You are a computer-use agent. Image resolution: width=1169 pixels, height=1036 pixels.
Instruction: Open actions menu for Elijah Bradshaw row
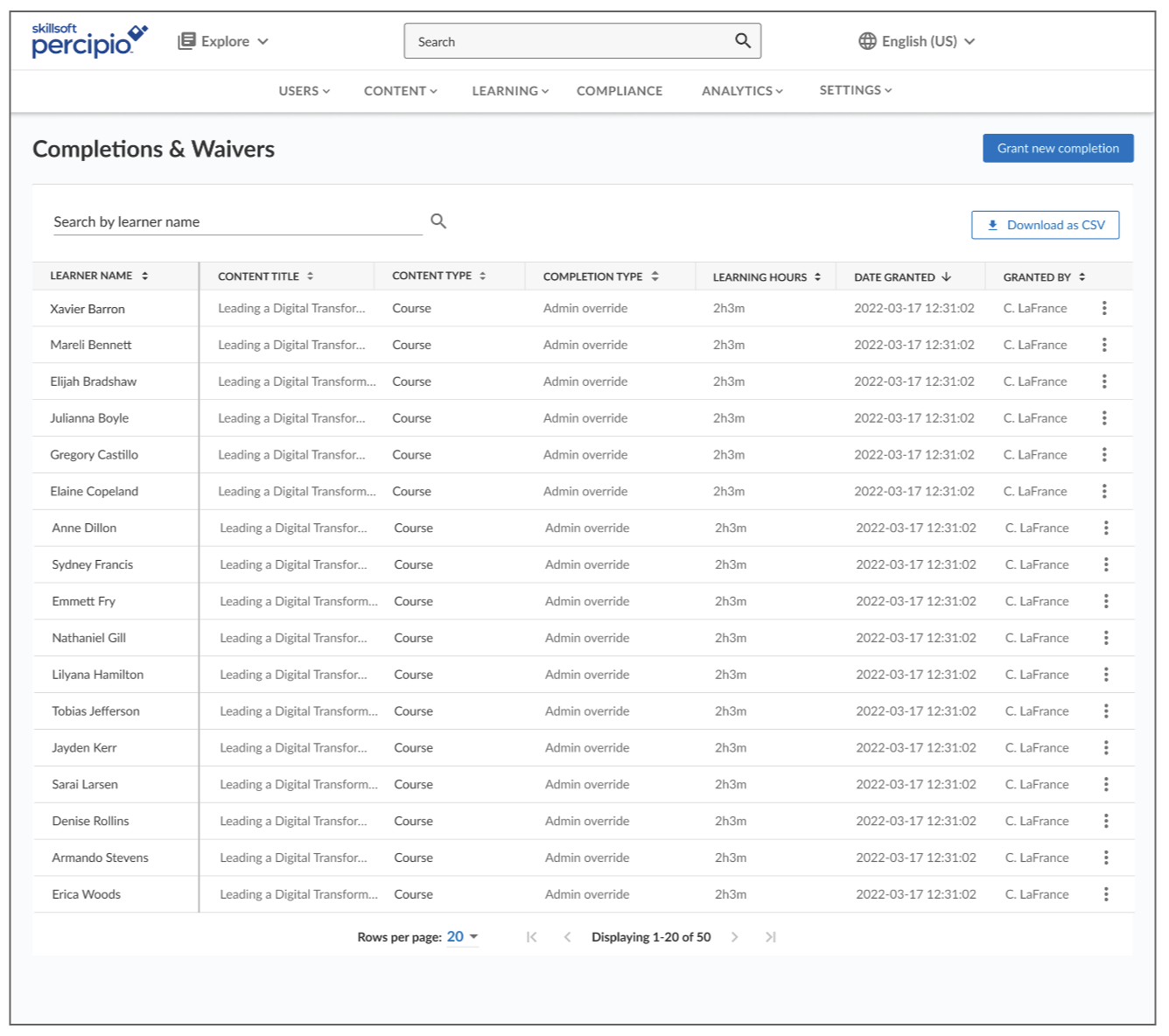coord(1104,381)
